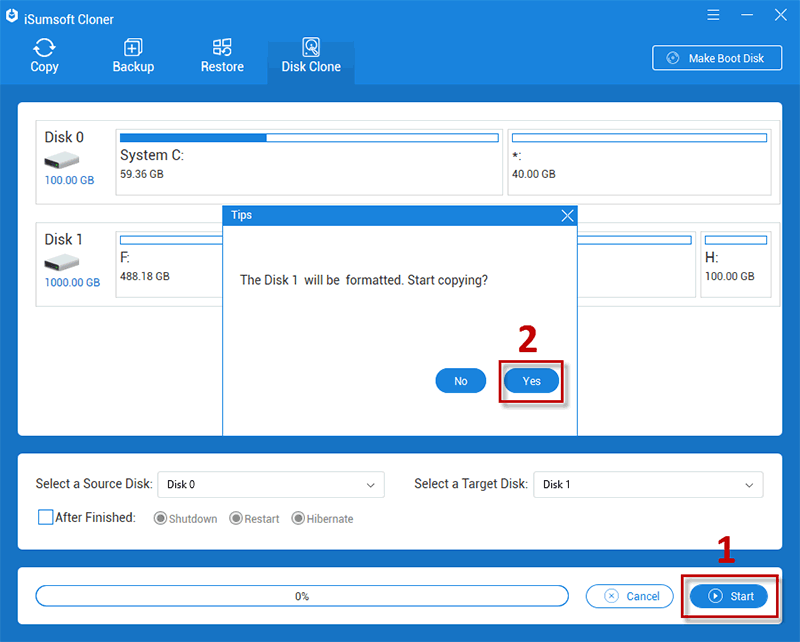Close the Tips dialog

[x=567, y=215]
